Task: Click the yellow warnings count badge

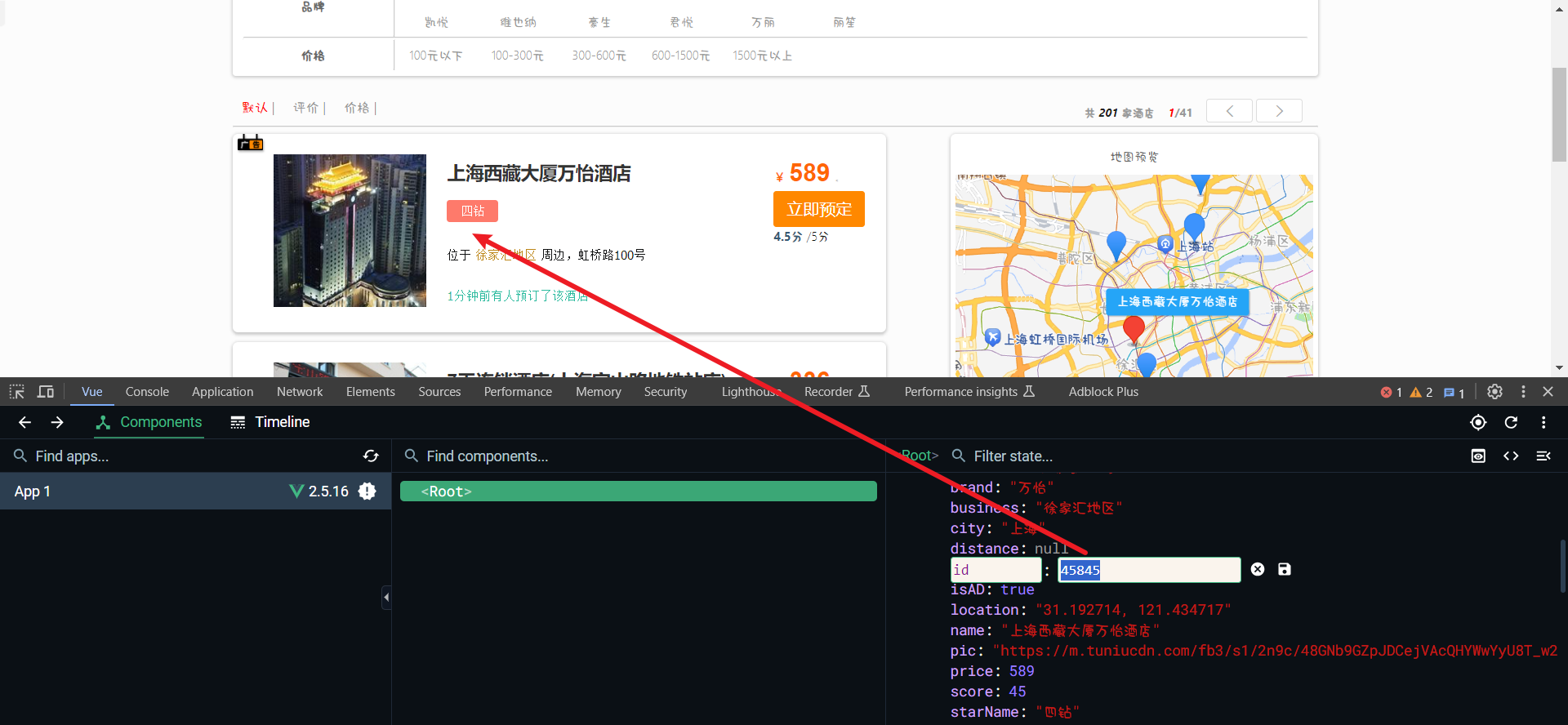Action: 1421,393
